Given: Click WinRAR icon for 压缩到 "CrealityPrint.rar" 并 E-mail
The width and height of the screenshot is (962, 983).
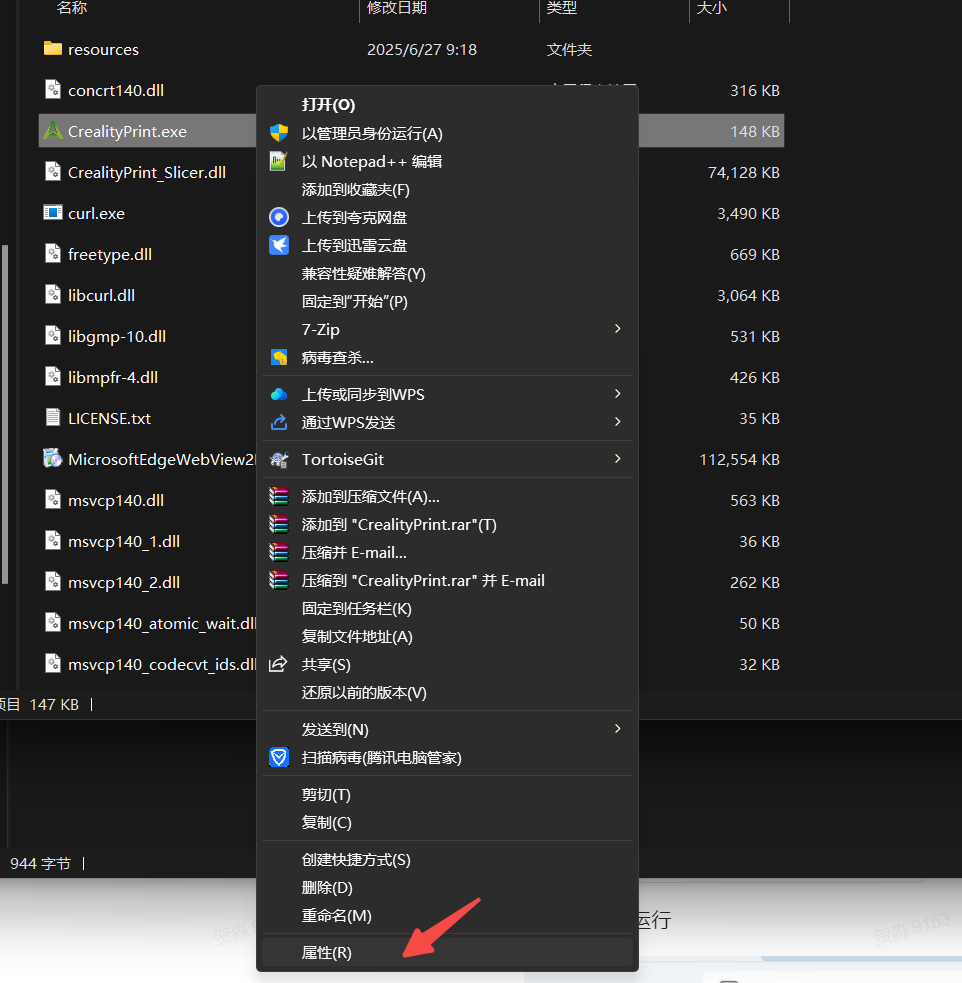Looking at the screenshot, I should tap(279, 581).
